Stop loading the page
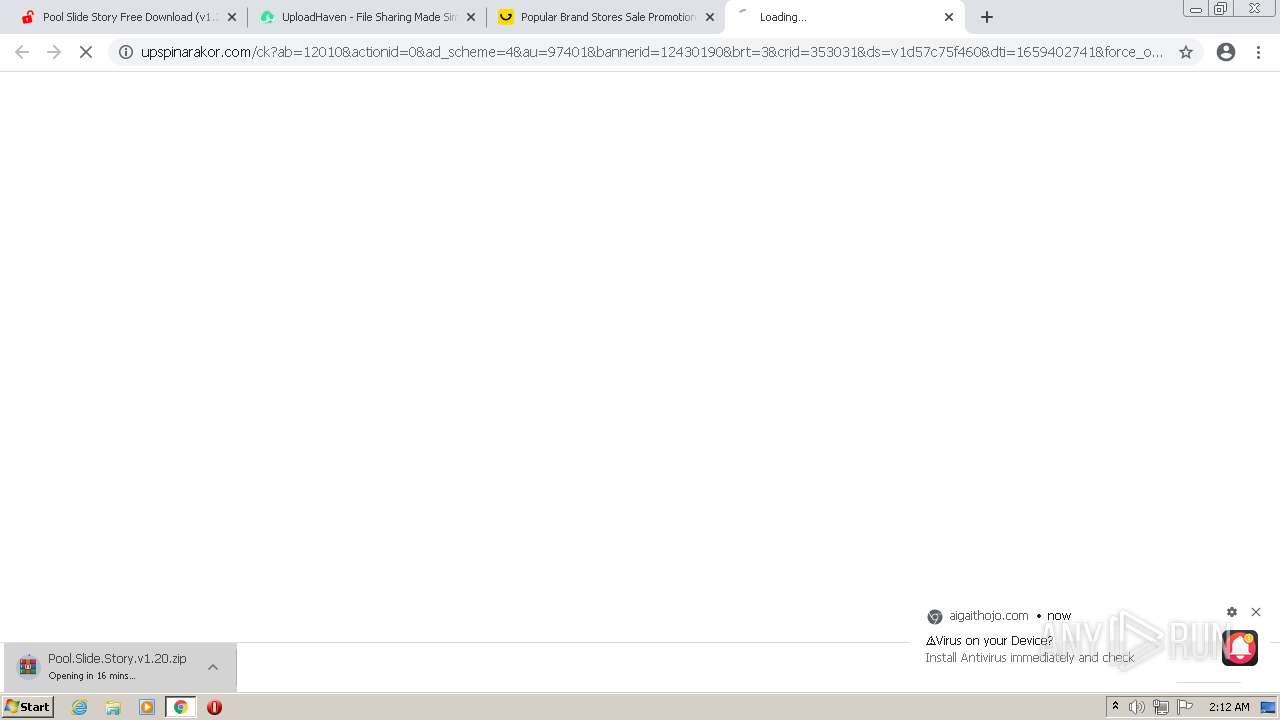1280x720 pixels. [86, 52]
